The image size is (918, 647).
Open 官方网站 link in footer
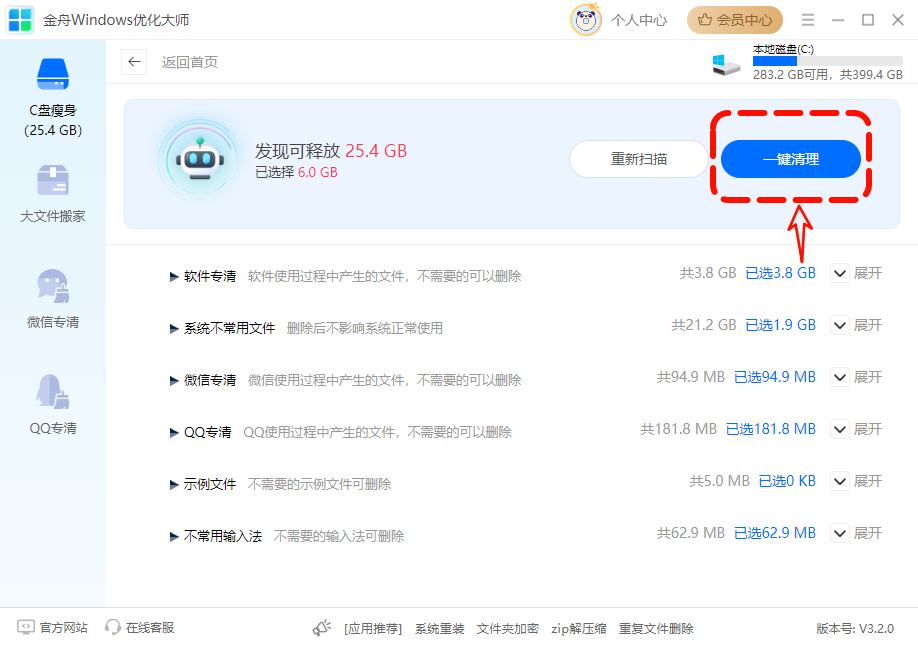point(64,628)
